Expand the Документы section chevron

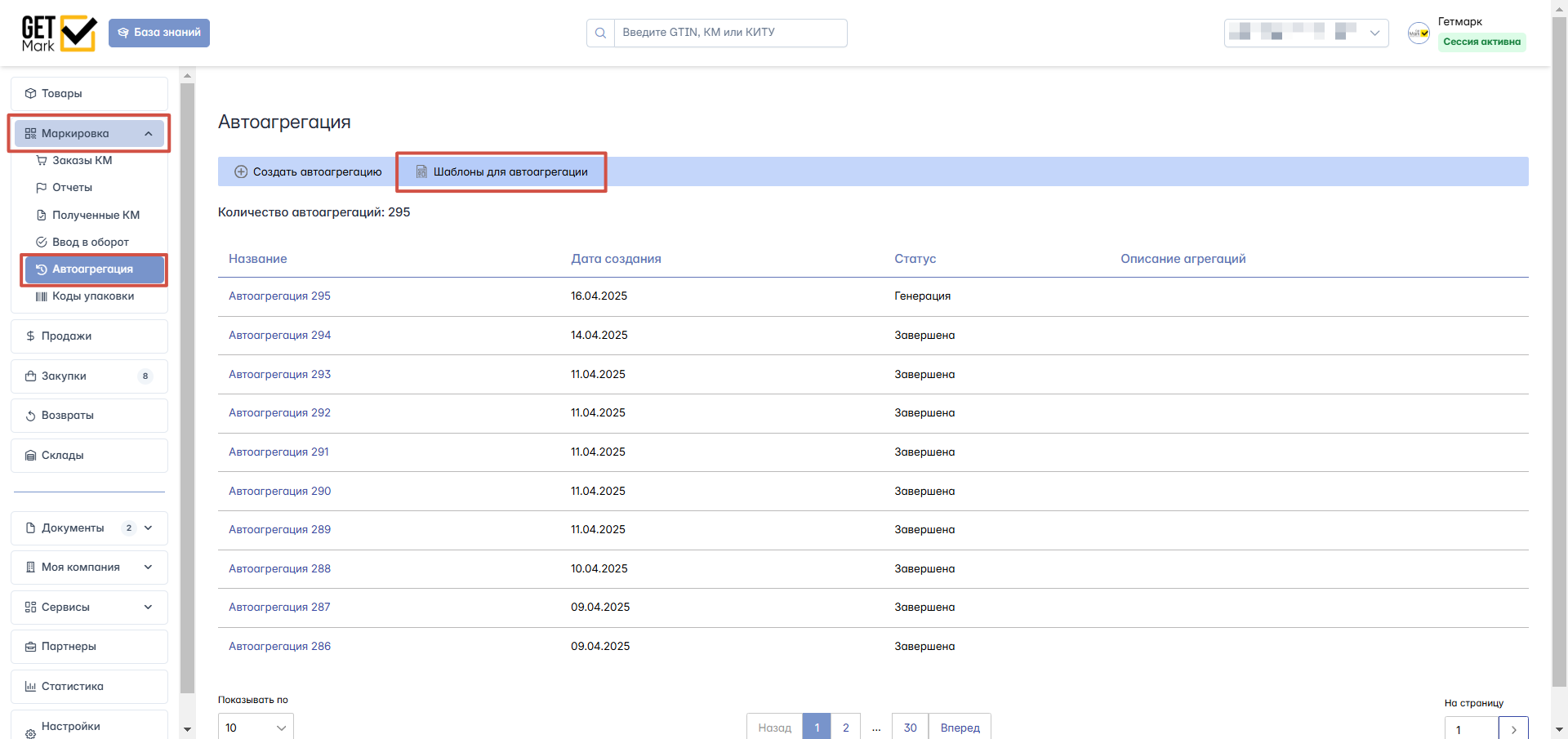pos(149,528)
